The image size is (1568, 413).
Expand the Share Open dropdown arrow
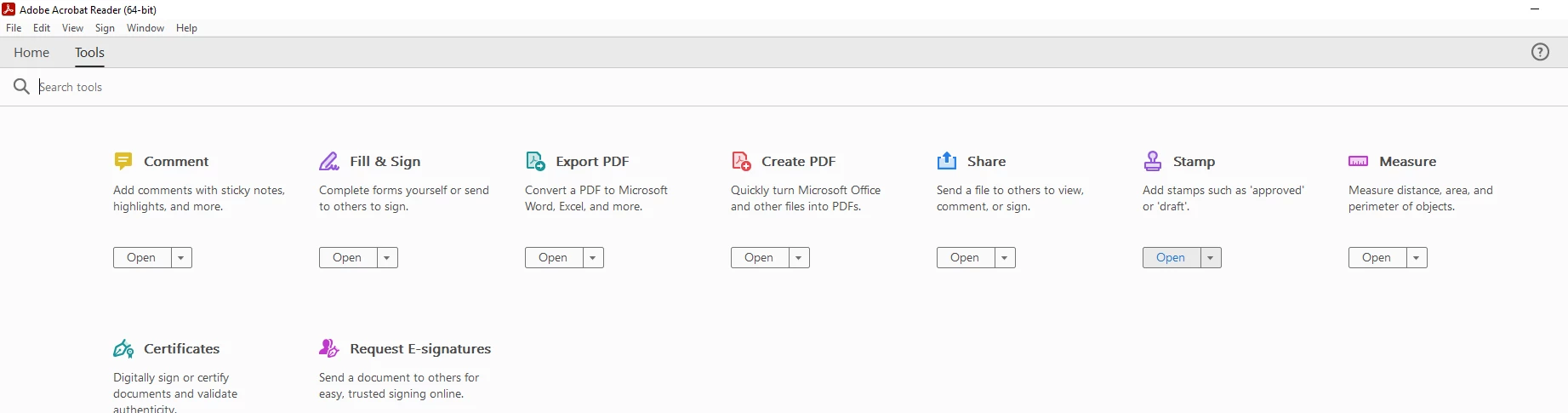[1005, 258]
